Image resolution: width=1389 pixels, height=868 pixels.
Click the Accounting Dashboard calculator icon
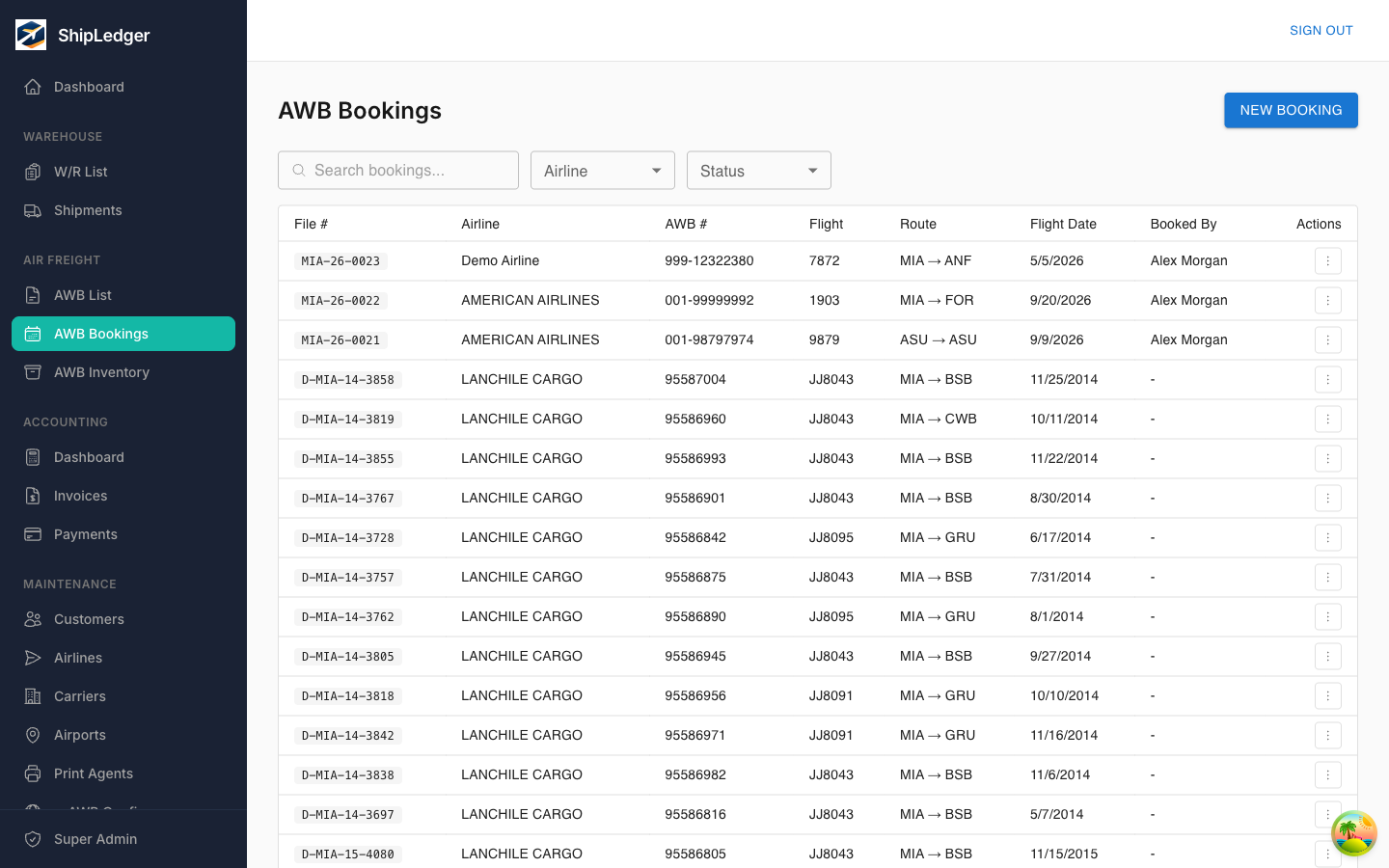(x=33, y=457)
